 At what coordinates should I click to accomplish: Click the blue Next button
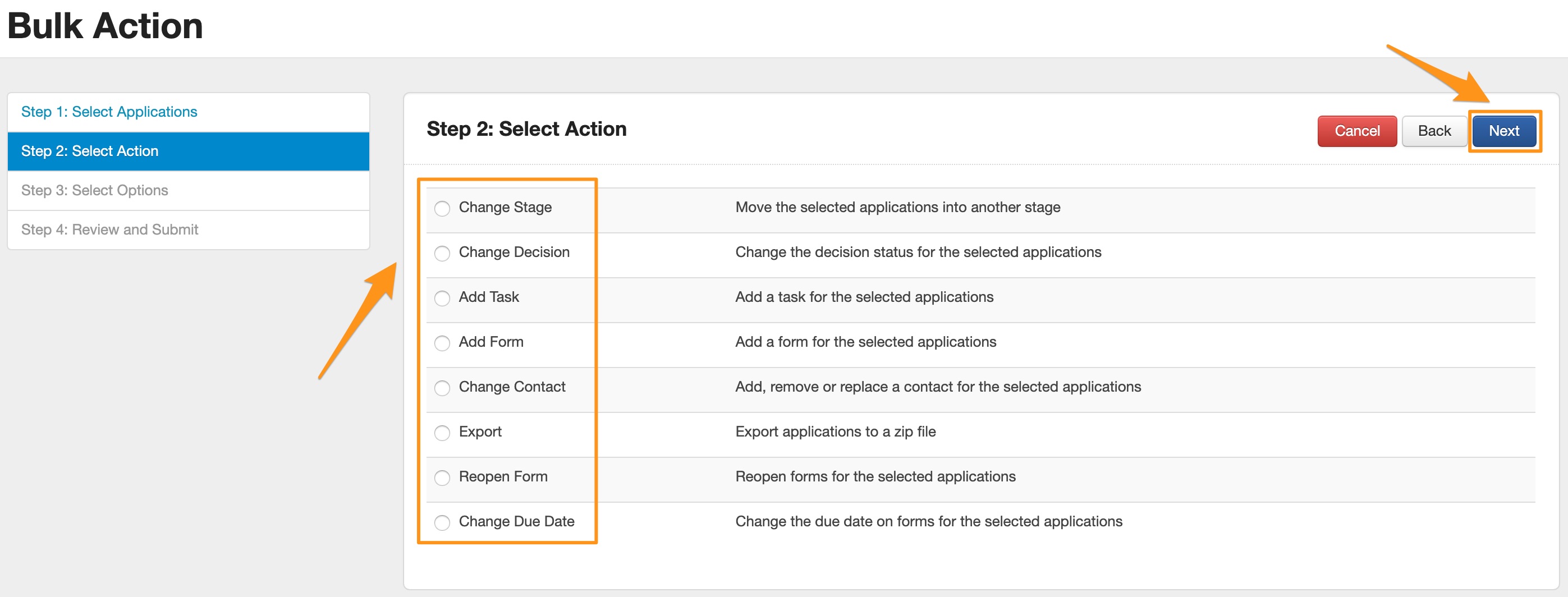[x=1503, y=131]
